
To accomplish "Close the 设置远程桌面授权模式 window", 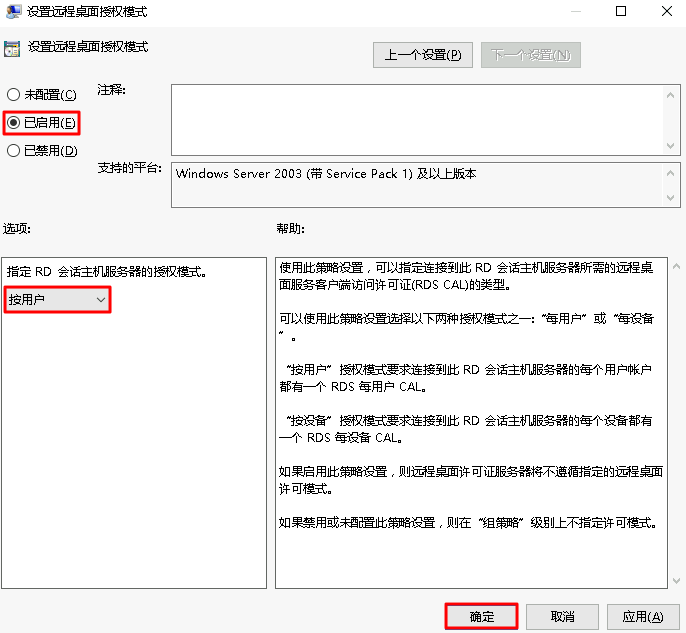I will (667, 11).
